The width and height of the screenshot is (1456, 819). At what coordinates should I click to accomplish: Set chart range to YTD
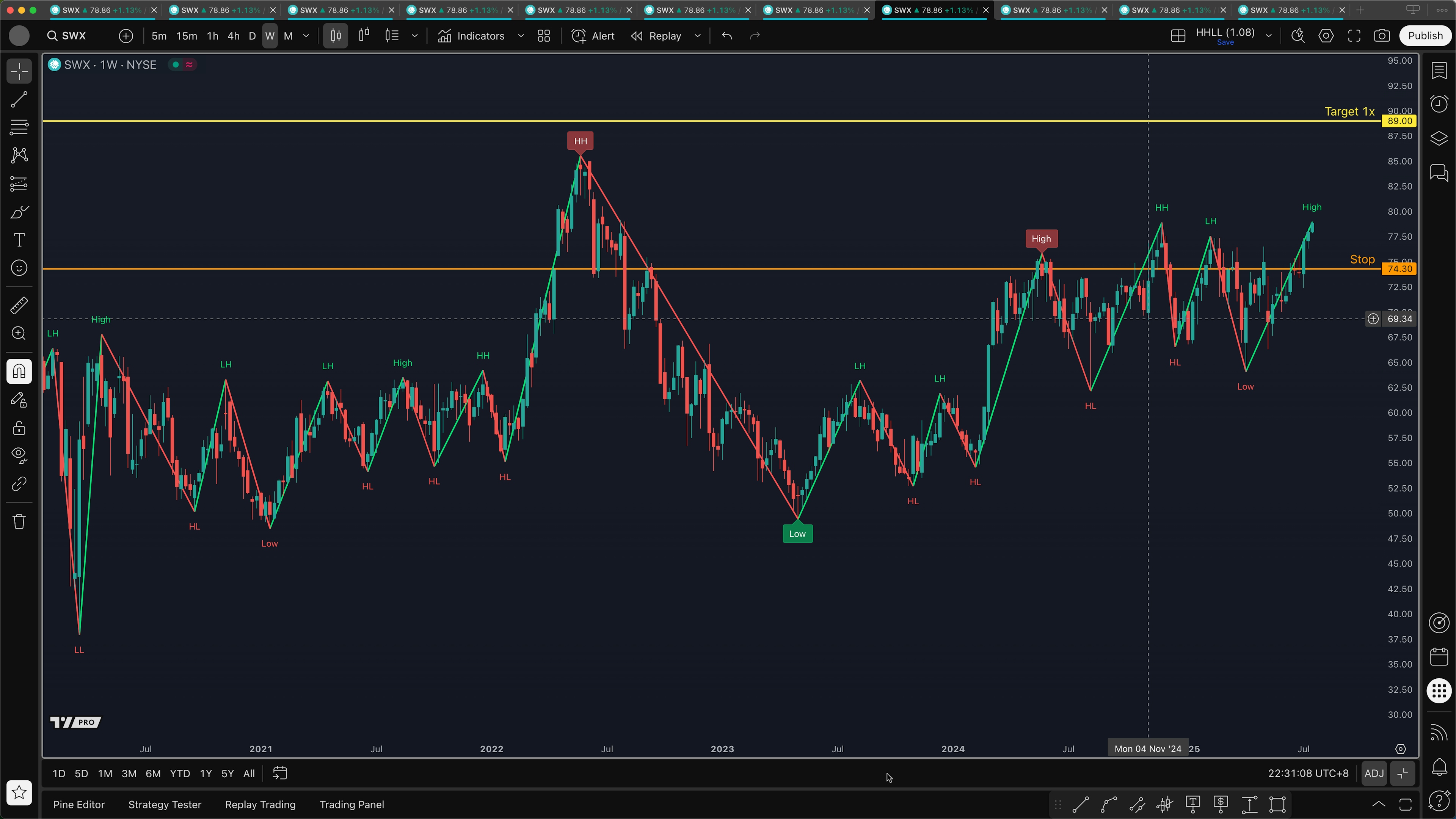(x=180, y=774)
